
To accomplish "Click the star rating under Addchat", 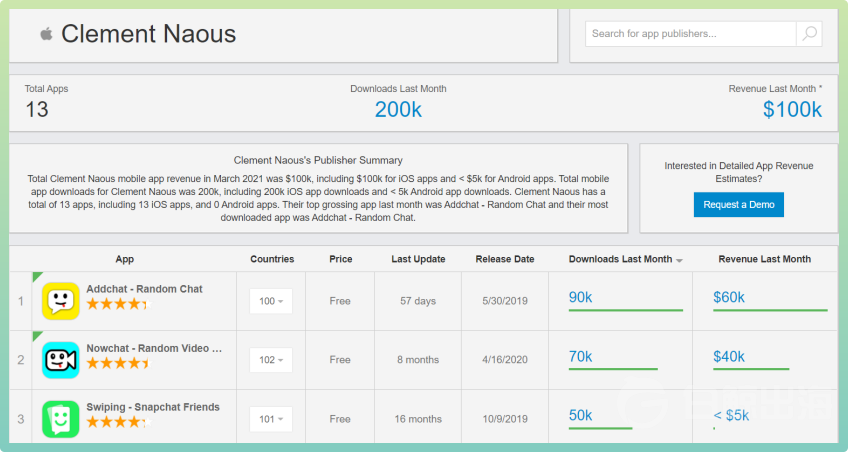I will click(116, 304).
